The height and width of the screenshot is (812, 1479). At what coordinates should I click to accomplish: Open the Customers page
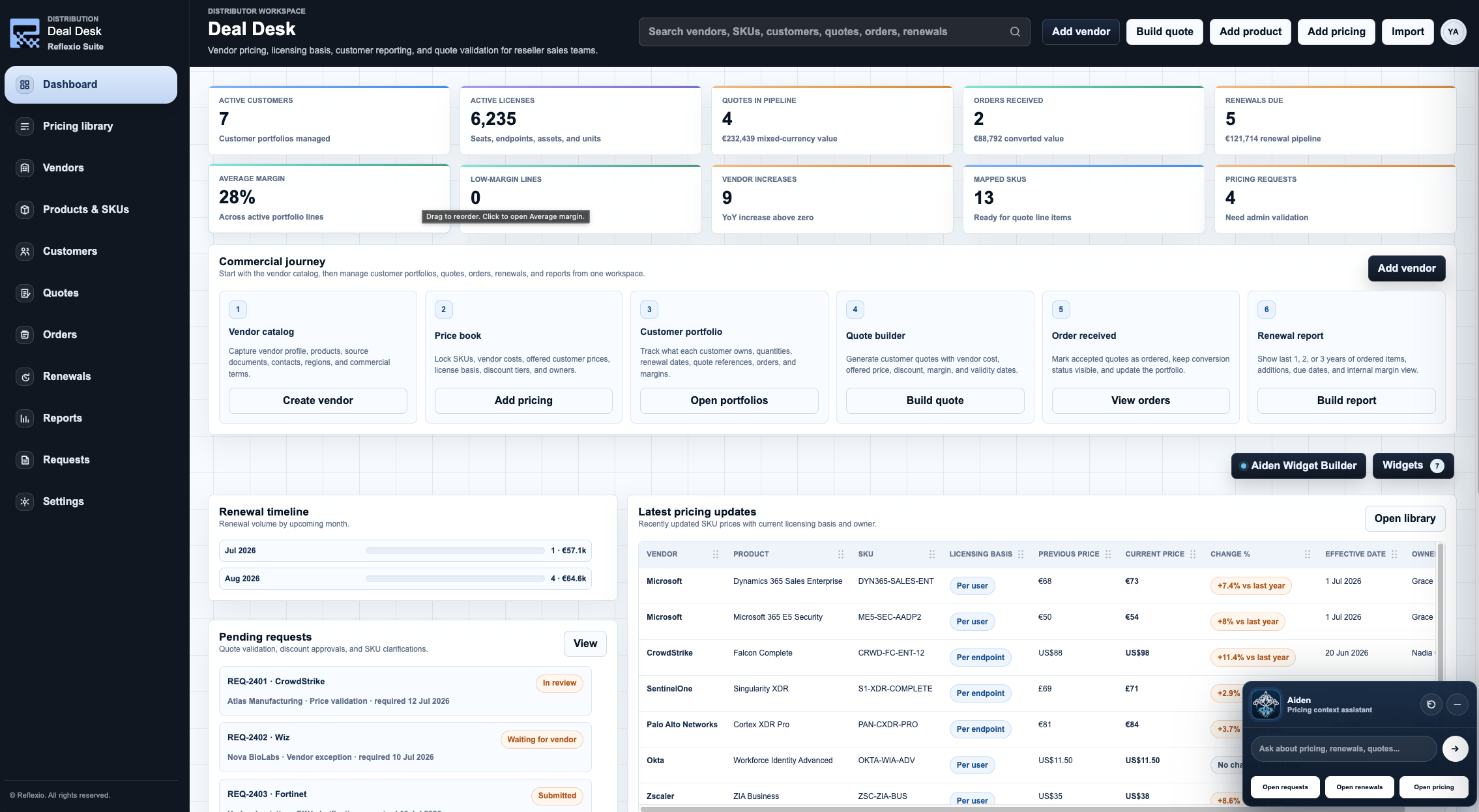tap(91, 252)
